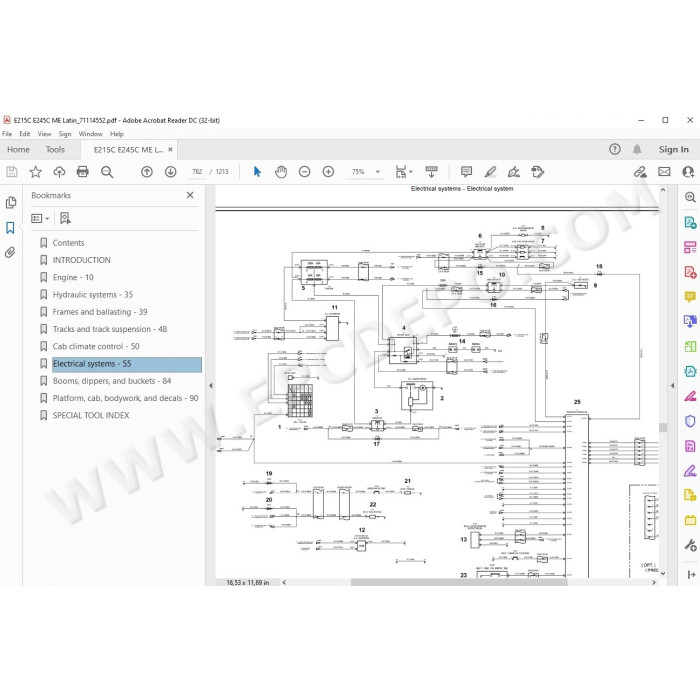Open the View menu

tap(45, 134)
